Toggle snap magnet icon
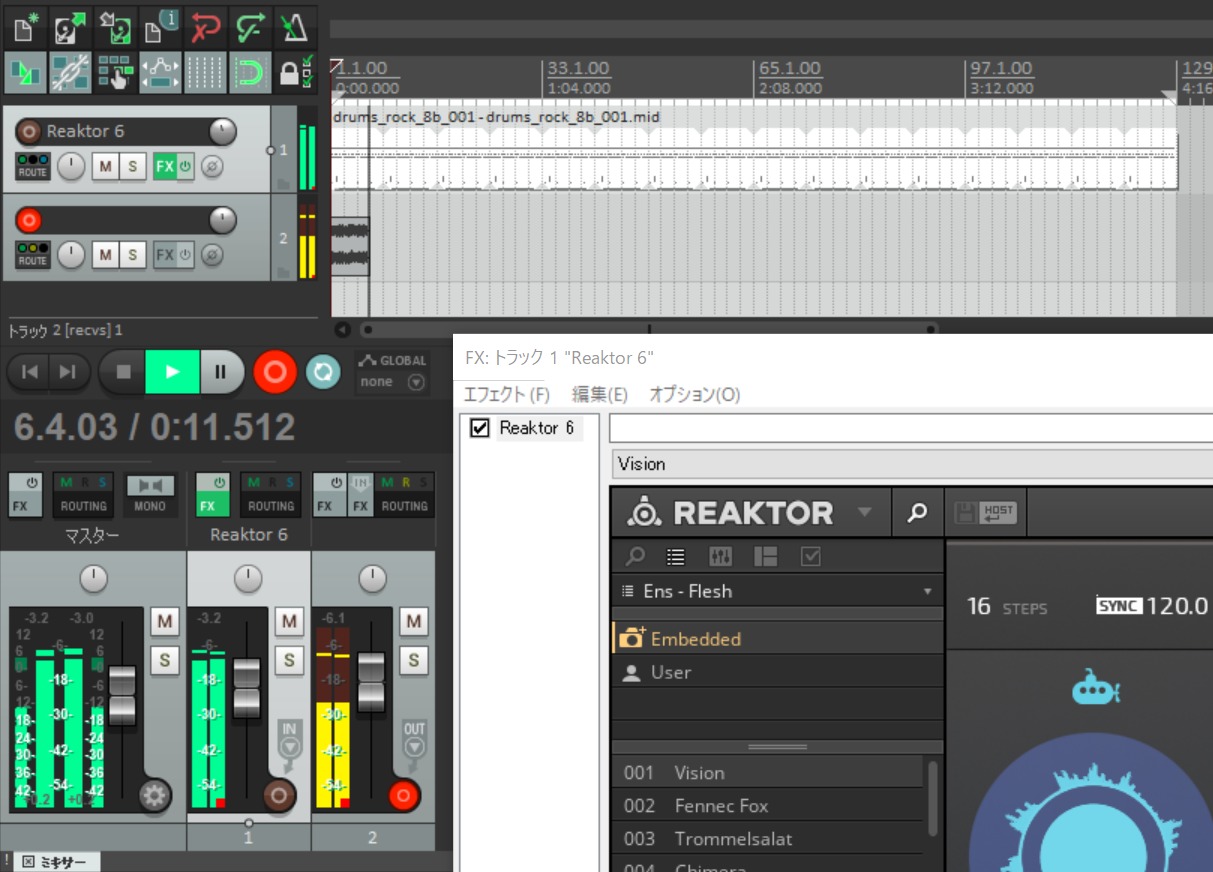The width and height of the screenshot is (1213, 872). point(250,73)
